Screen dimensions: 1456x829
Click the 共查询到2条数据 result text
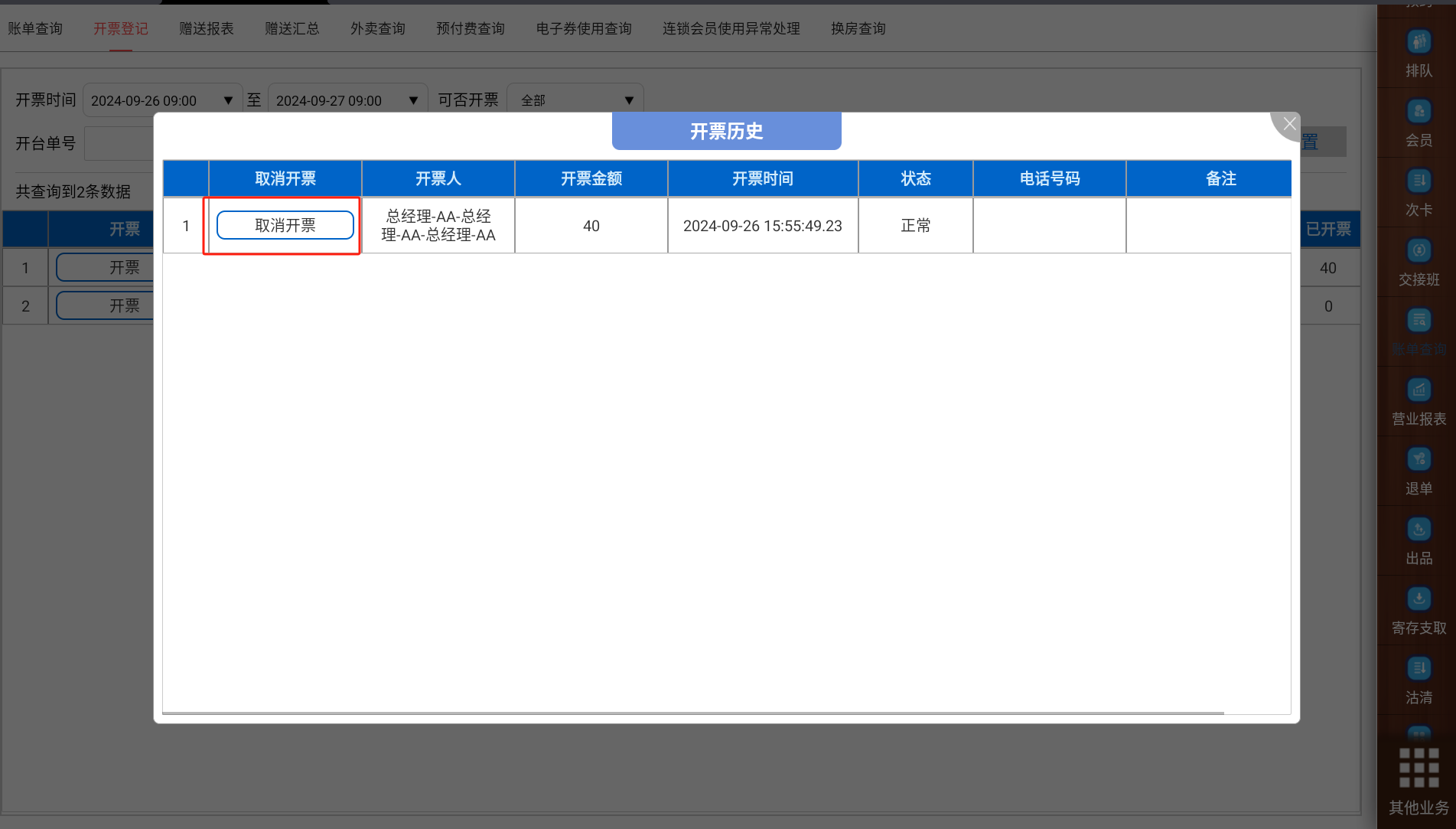(73, 191)
